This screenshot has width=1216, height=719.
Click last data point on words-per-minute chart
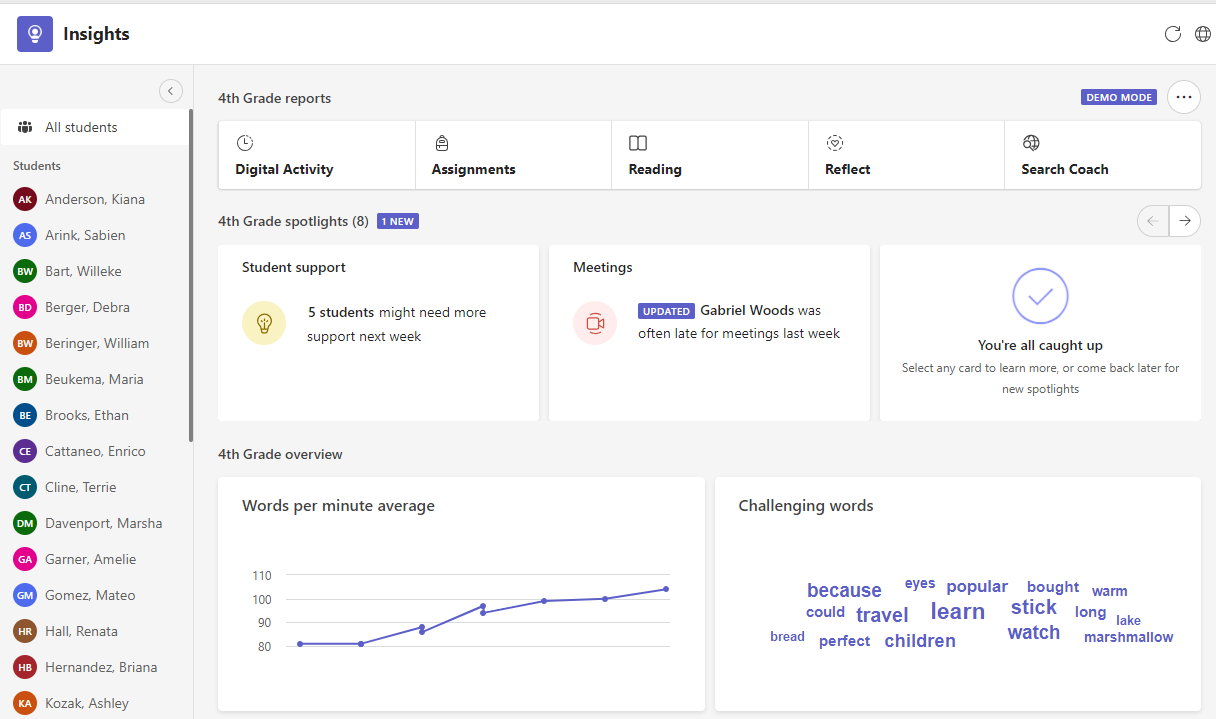point(666,589)
